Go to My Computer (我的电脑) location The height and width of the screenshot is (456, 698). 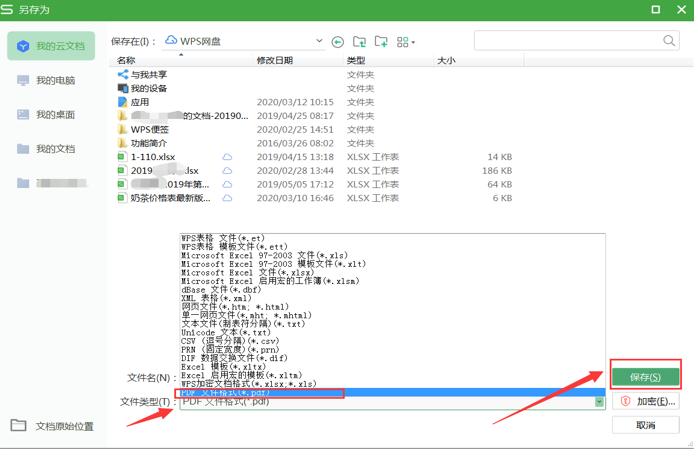(46, 81)
